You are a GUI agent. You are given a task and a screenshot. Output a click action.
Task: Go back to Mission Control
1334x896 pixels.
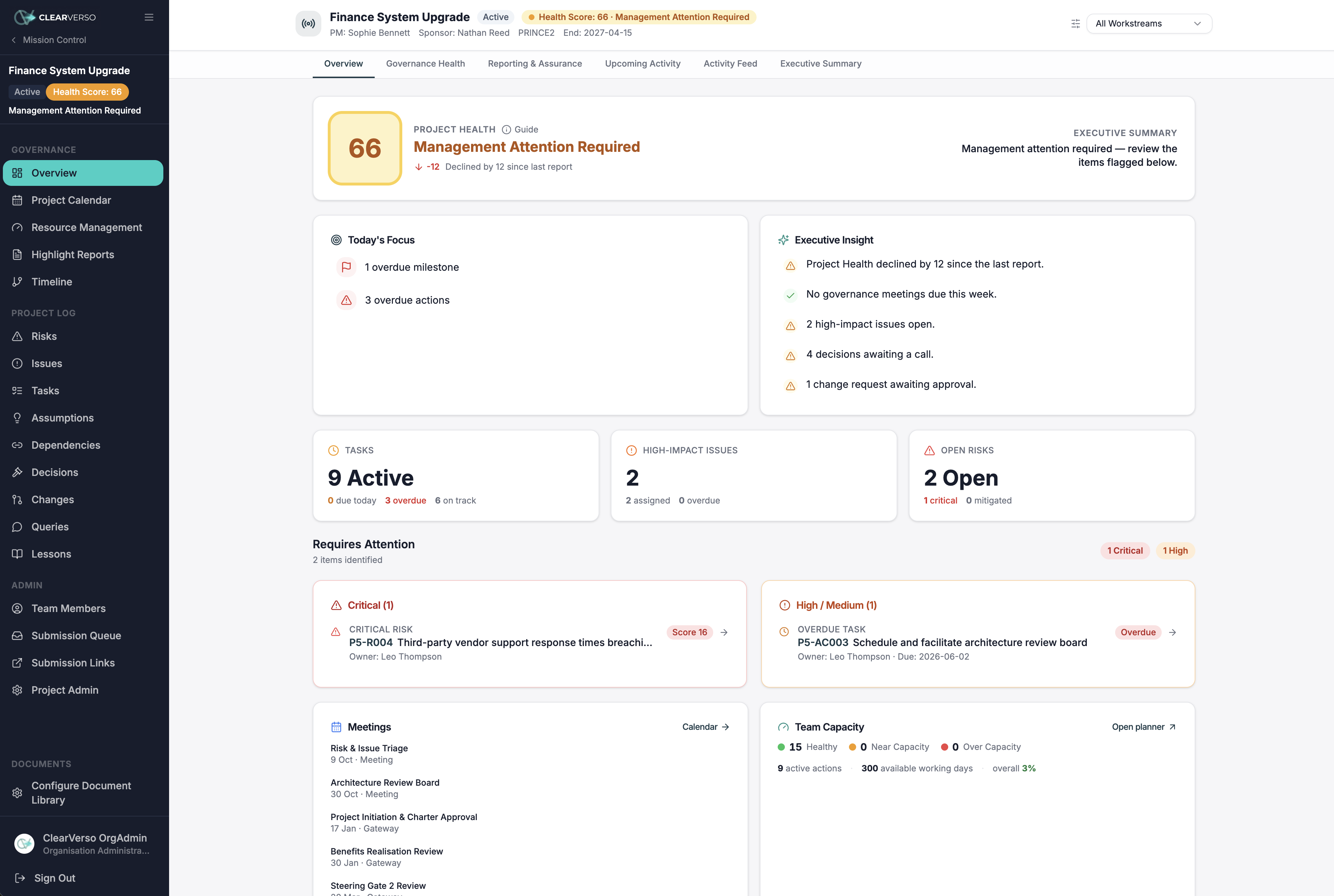[49, 40]
